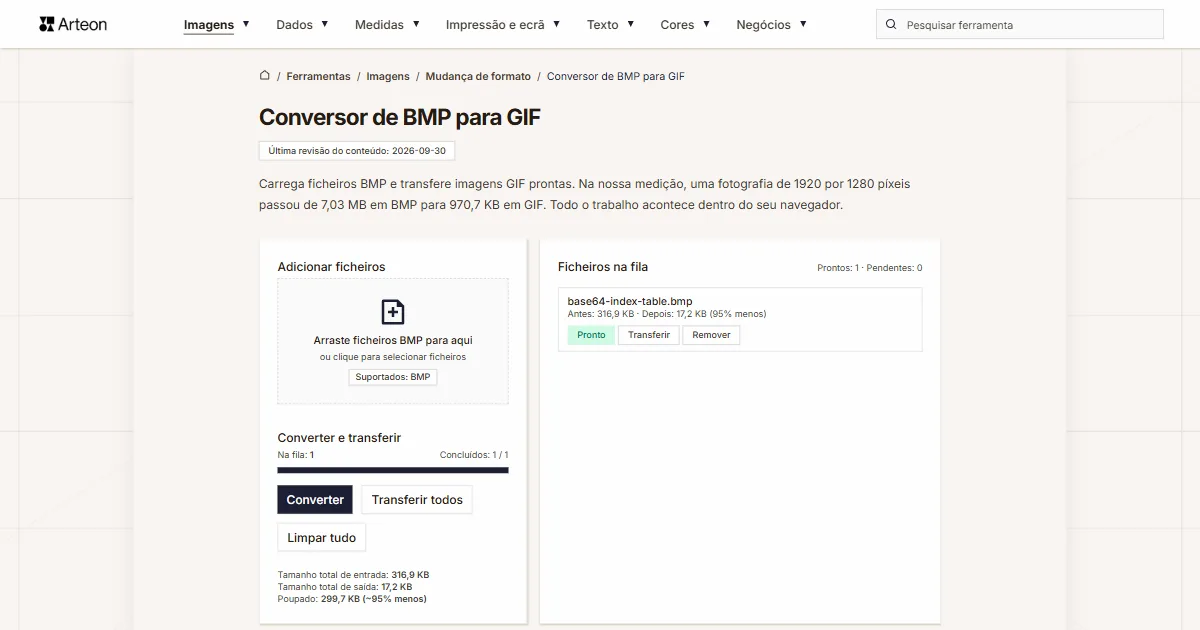Transfer base64-index-table.bmp with Transferir button

click(649, 335)
